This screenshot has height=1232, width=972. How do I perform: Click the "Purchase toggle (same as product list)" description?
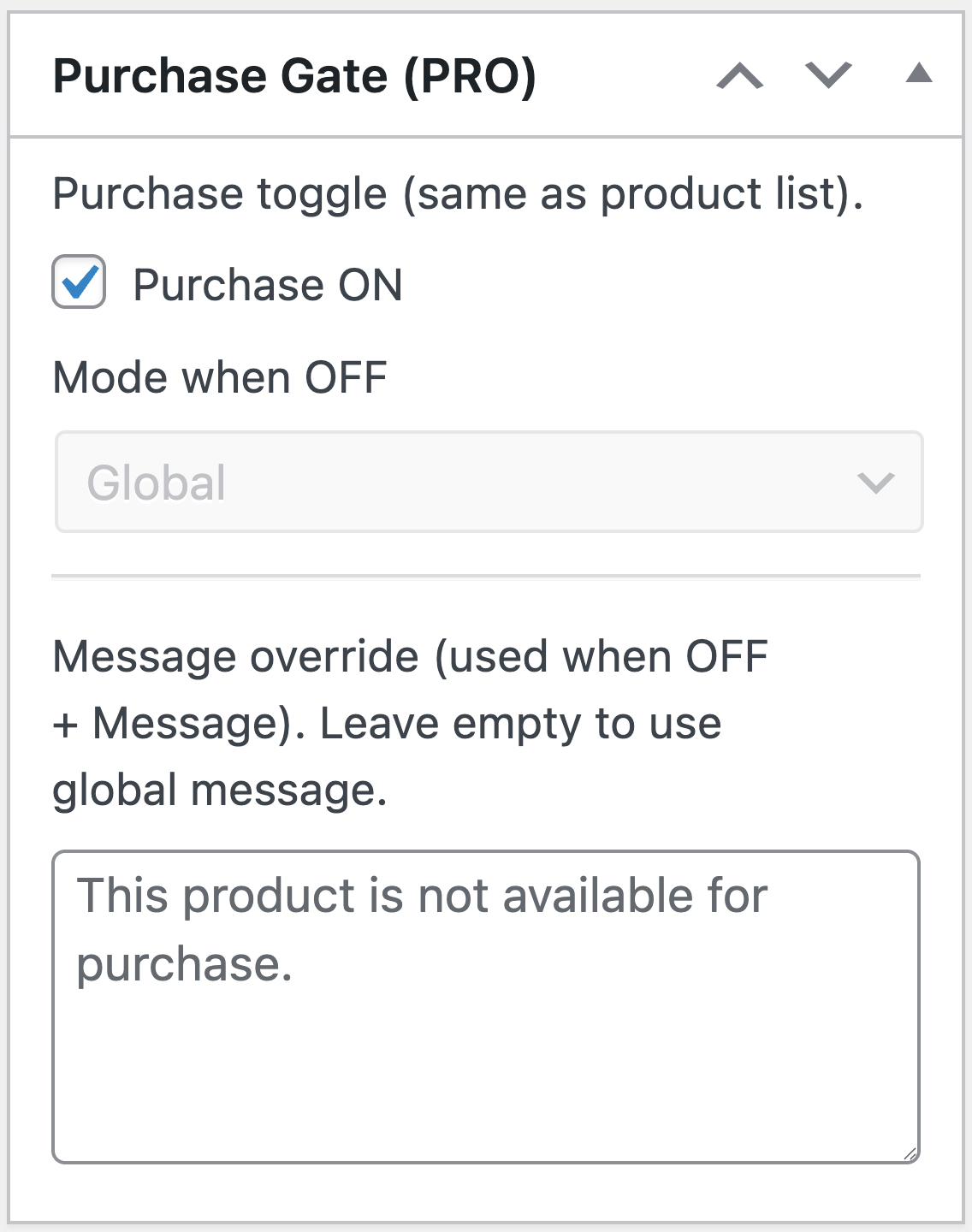point(458,194)
